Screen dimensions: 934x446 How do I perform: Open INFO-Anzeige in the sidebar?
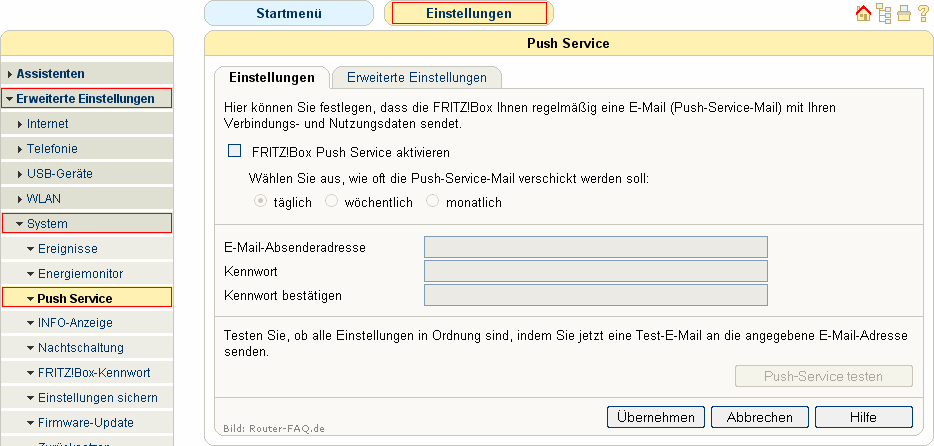(87, 323)
